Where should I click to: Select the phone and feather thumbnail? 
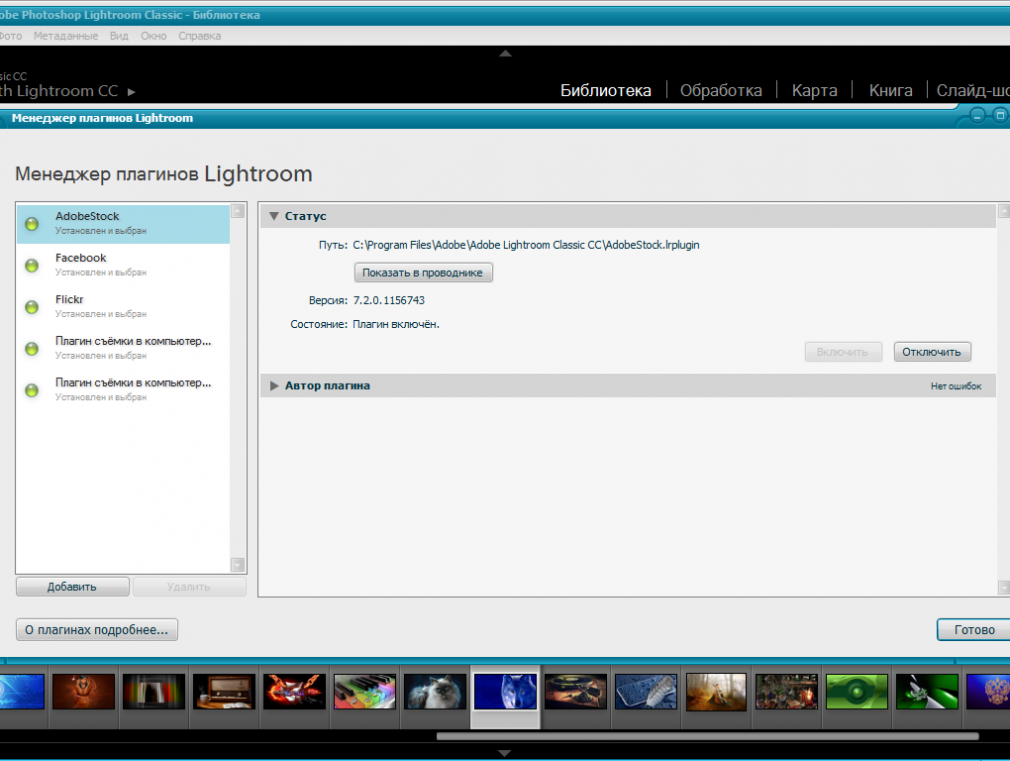click(646, 692)
